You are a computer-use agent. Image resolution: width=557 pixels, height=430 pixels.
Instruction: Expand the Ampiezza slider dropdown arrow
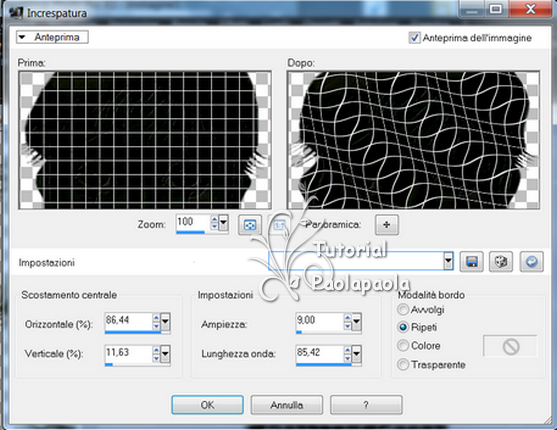(356, 322)
